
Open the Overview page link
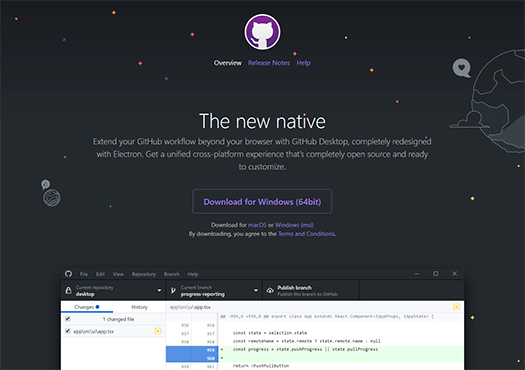point(228,63)
